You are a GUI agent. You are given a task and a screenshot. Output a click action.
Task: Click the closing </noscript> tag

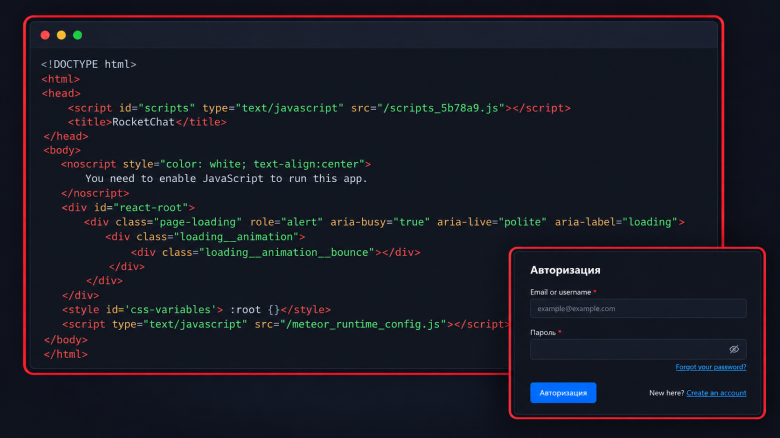click(x=95, y=193)
